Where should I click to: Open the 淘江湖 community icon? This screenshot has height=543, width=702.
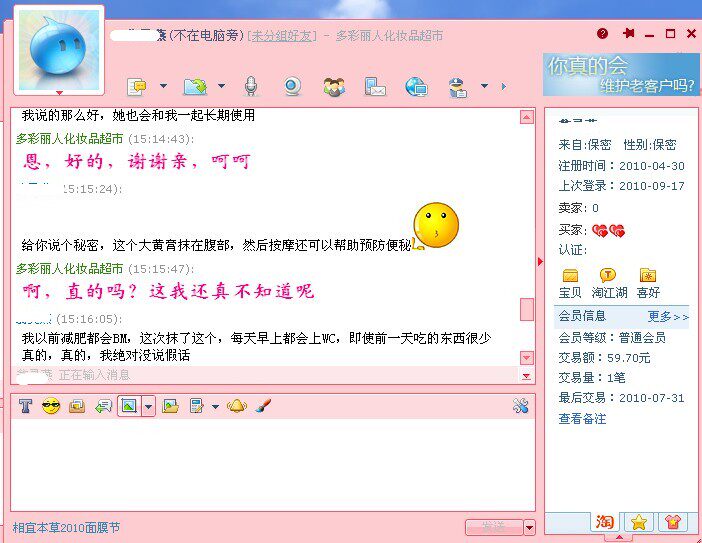click(x=609, y=283)
